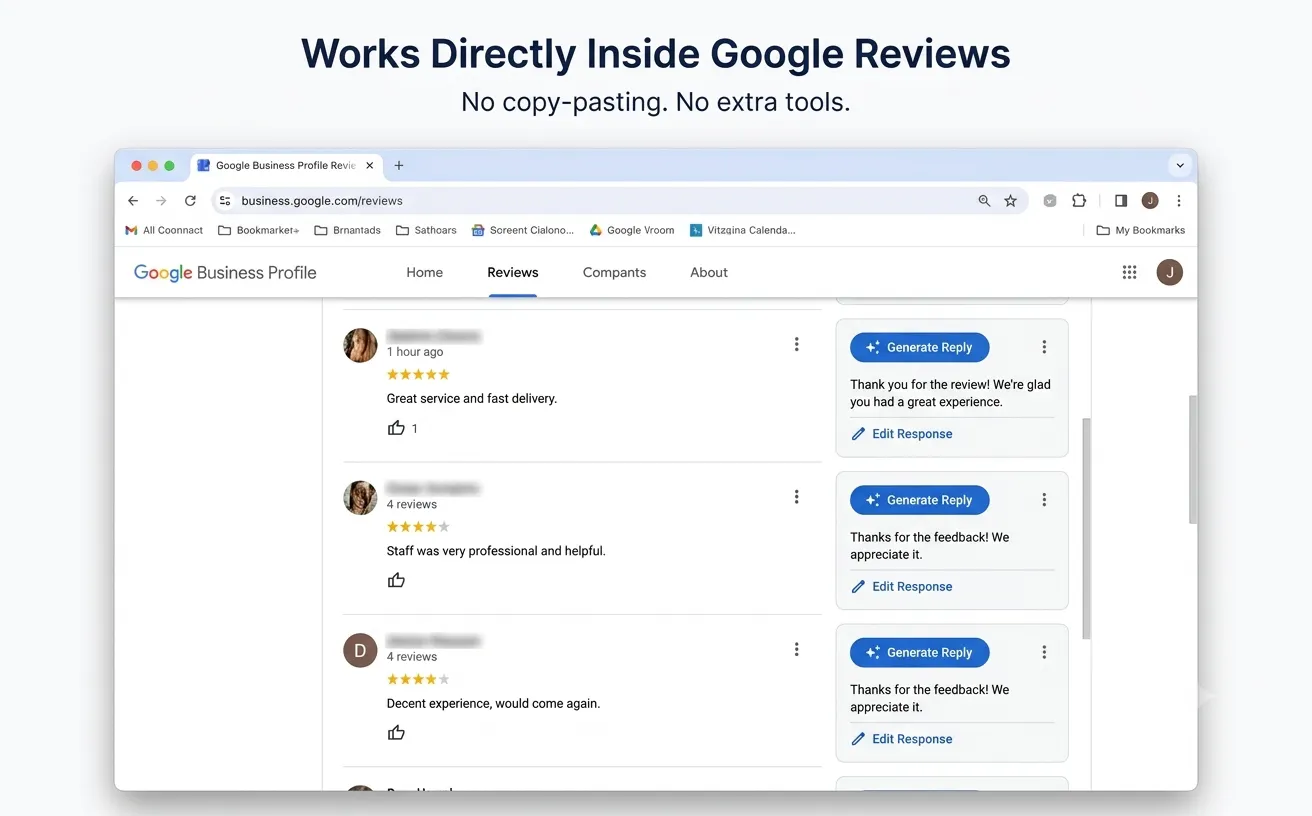The image size is (1312, 816).
Task: Like the "Decent experience" review
Action: point(396,733)
